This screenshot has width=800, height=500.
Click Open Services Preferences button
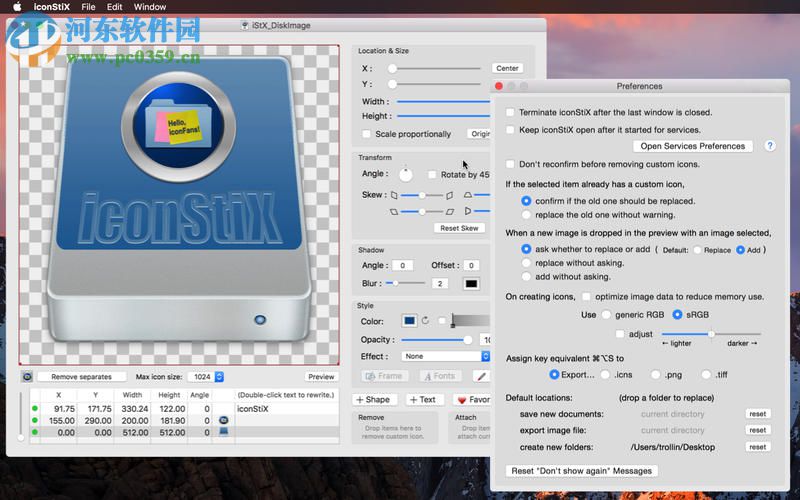click(692, 146)
